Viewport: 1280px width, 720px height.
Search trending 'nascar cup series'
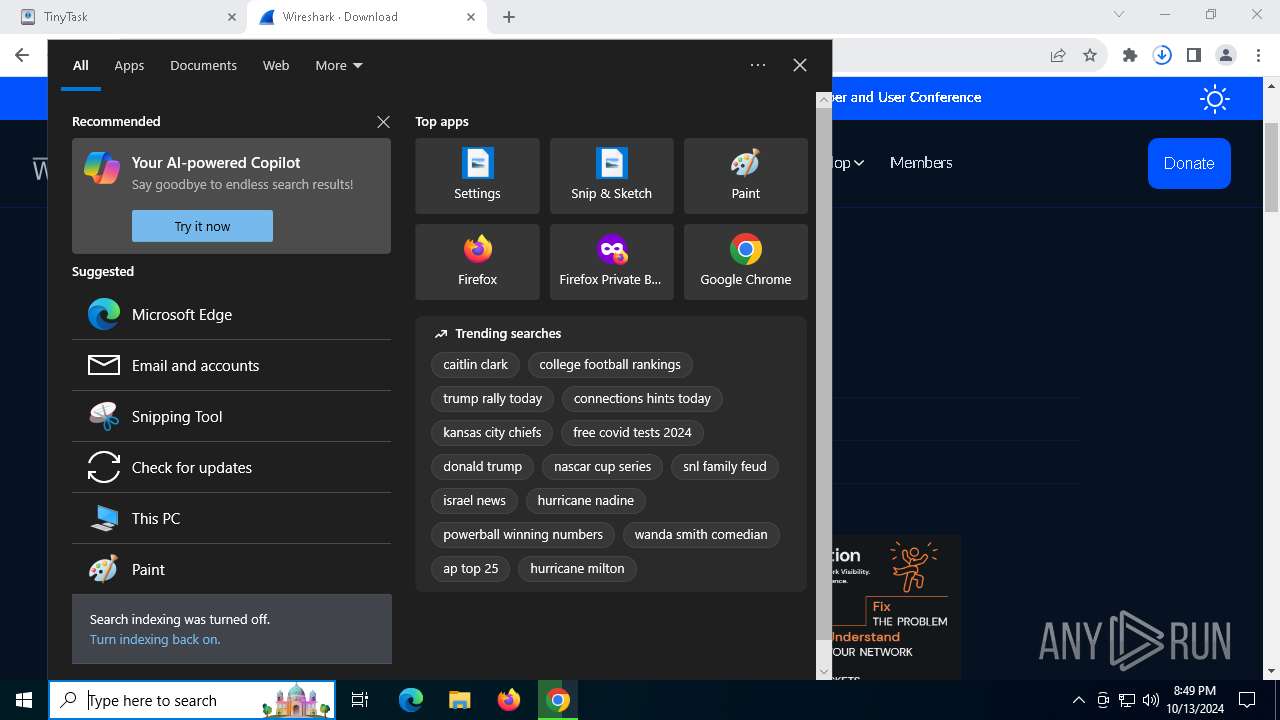(x=602, y=466)
